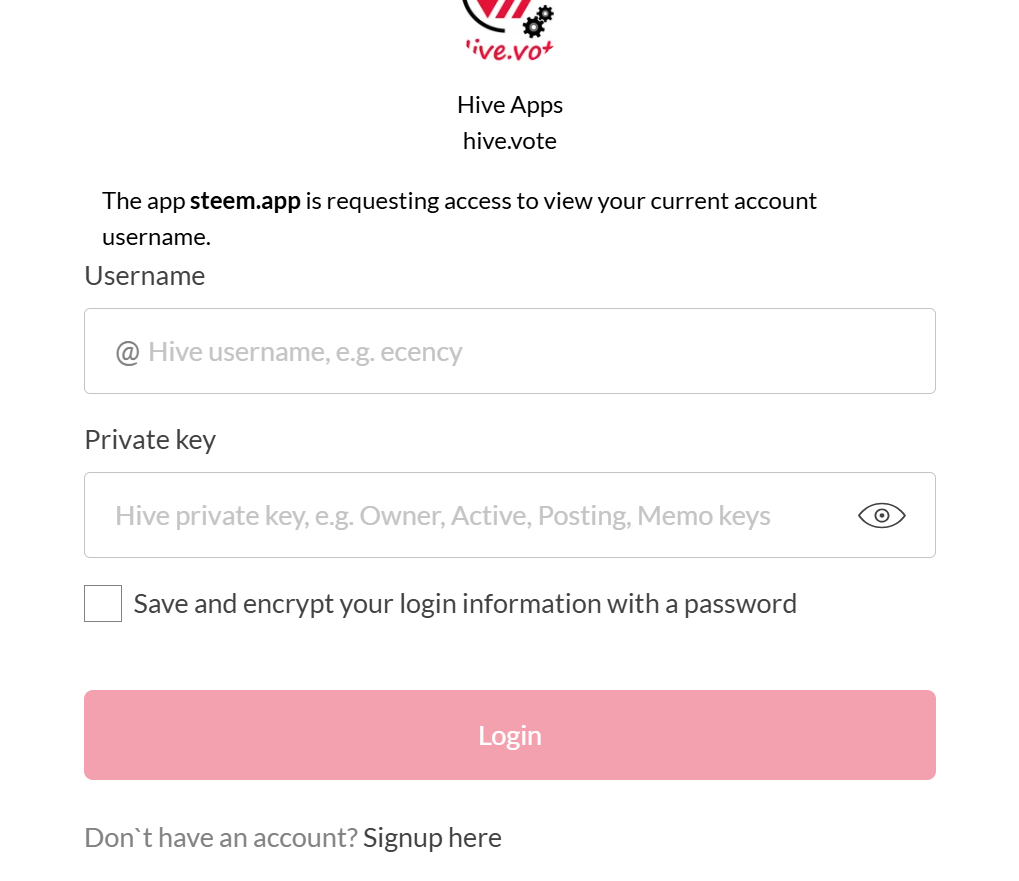This screenshot has width=1019, height=881.
Task: Click the @ symbol in username field
Action: pos(127,353)
